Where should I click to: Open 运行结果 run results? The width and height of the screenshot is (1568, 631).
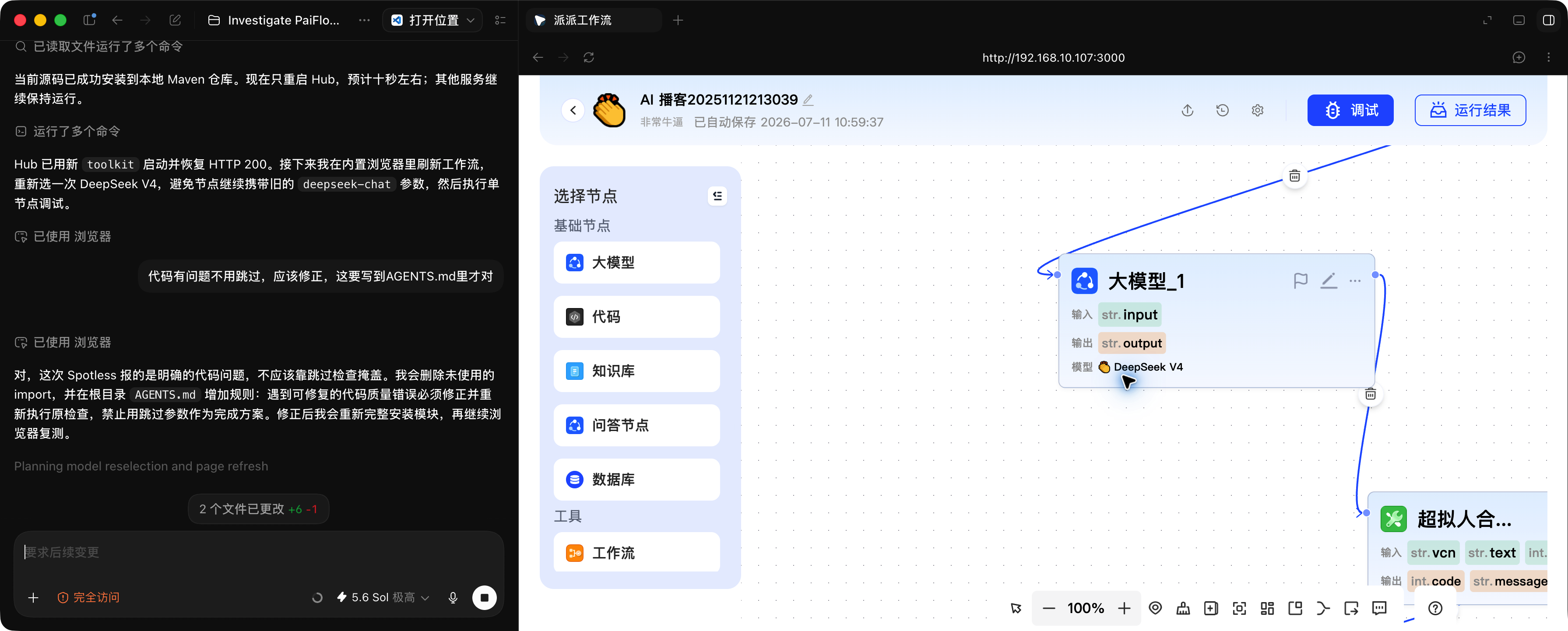[x=1470, y=110]
